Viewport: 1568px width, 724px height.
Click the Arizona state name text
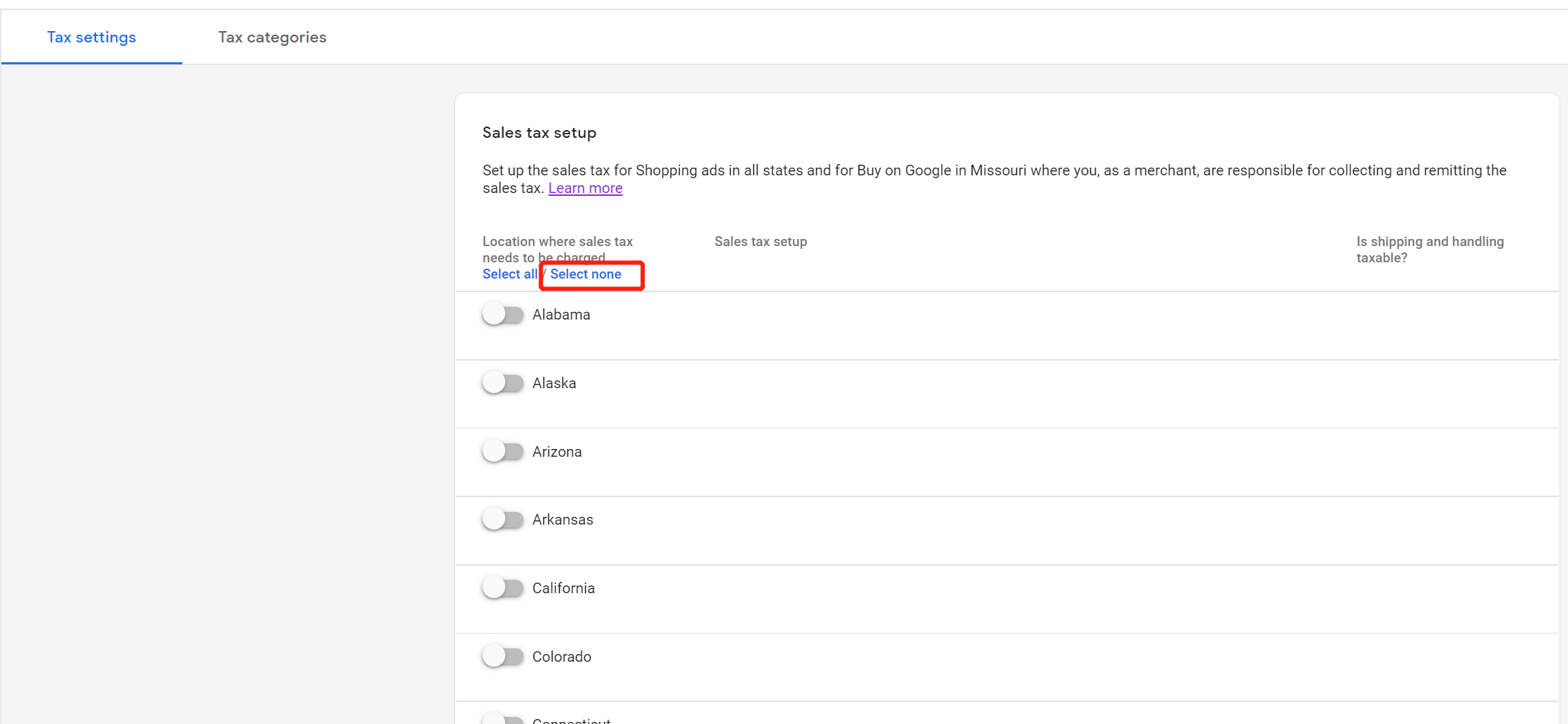(x=557, y=452)
